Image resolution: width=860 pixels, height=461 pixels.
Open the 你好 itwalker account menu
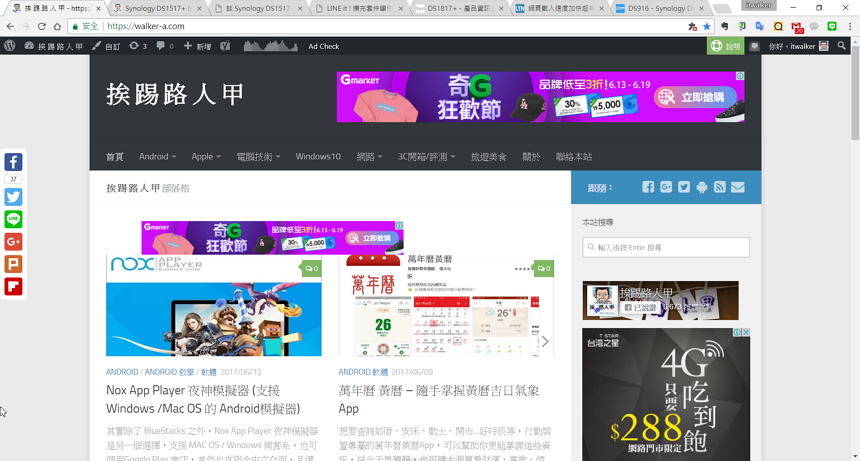pos(798,46)
